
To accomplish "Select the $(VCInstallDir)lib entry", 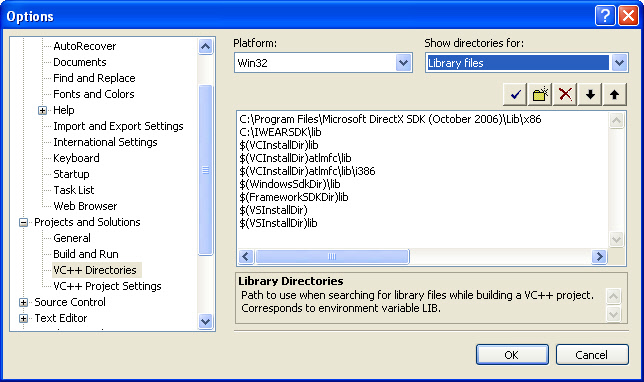I will click(279, 145).
